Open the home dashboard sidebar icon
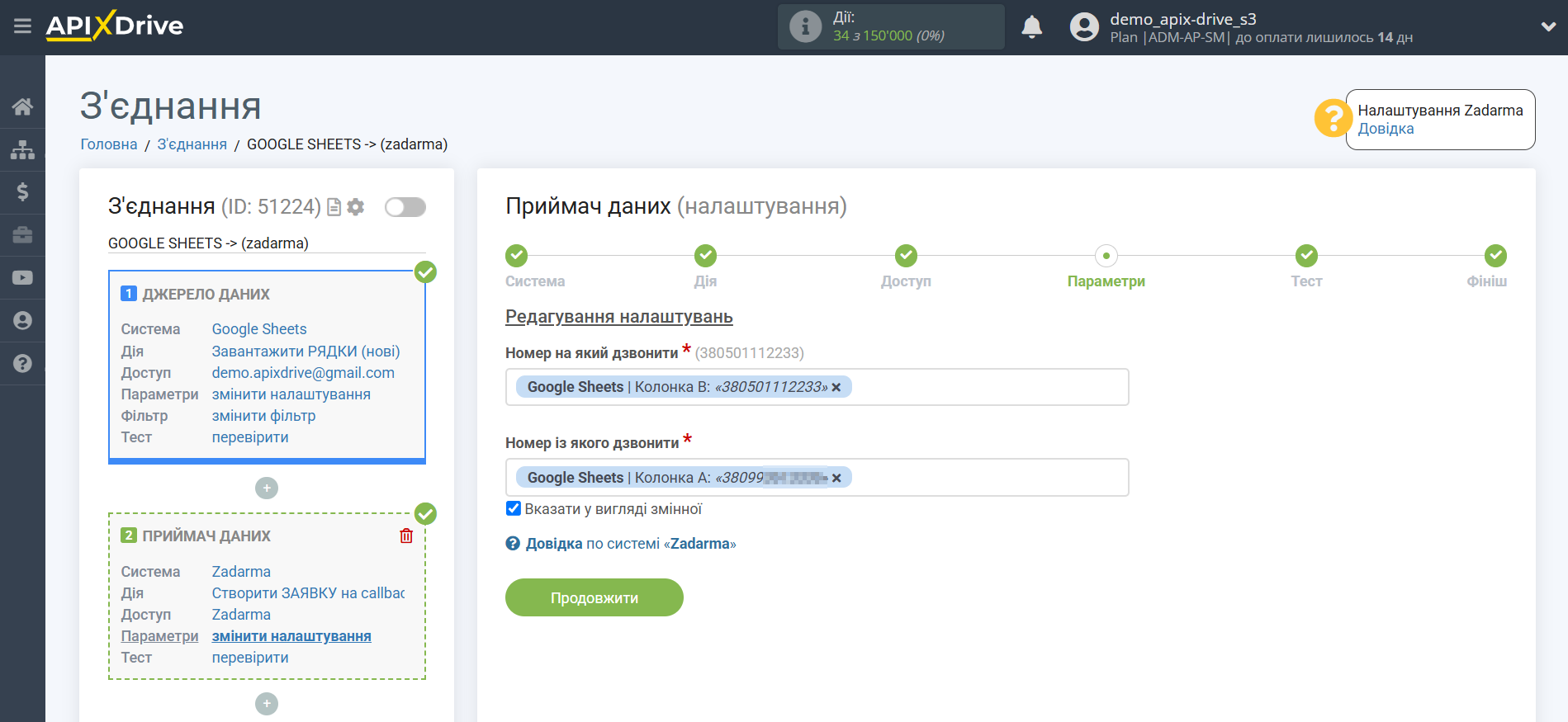The image size is (1568, 722). pos(22,106)
